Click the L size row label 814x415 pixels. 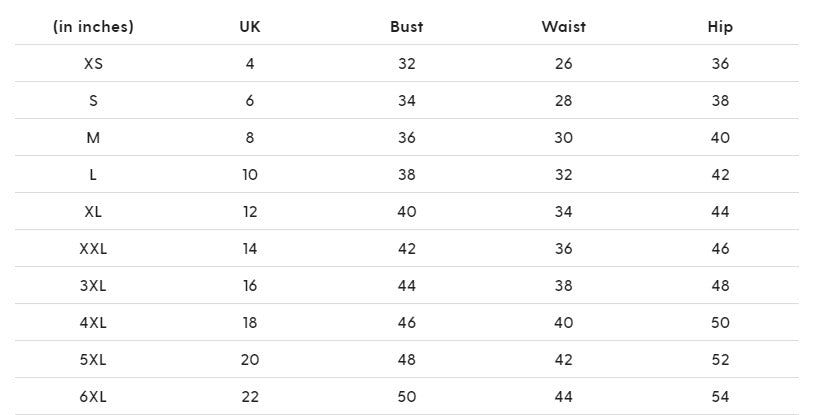[93, 175]
